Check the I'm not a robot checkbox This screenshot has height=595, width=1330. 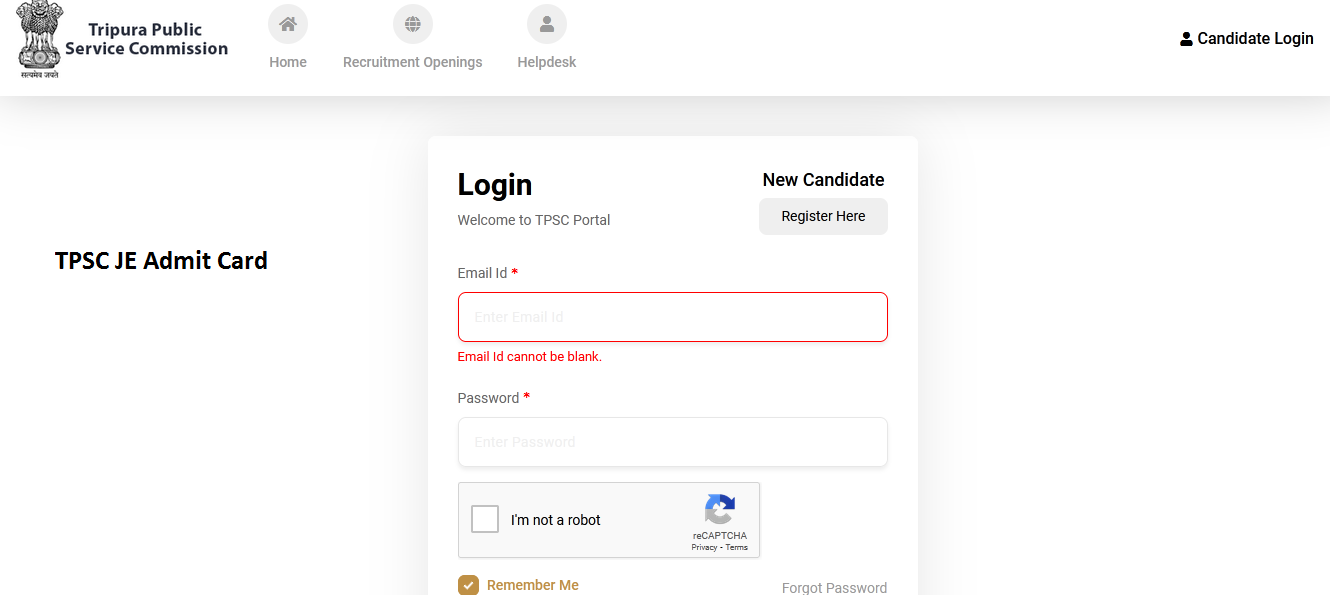click(484, 519)
